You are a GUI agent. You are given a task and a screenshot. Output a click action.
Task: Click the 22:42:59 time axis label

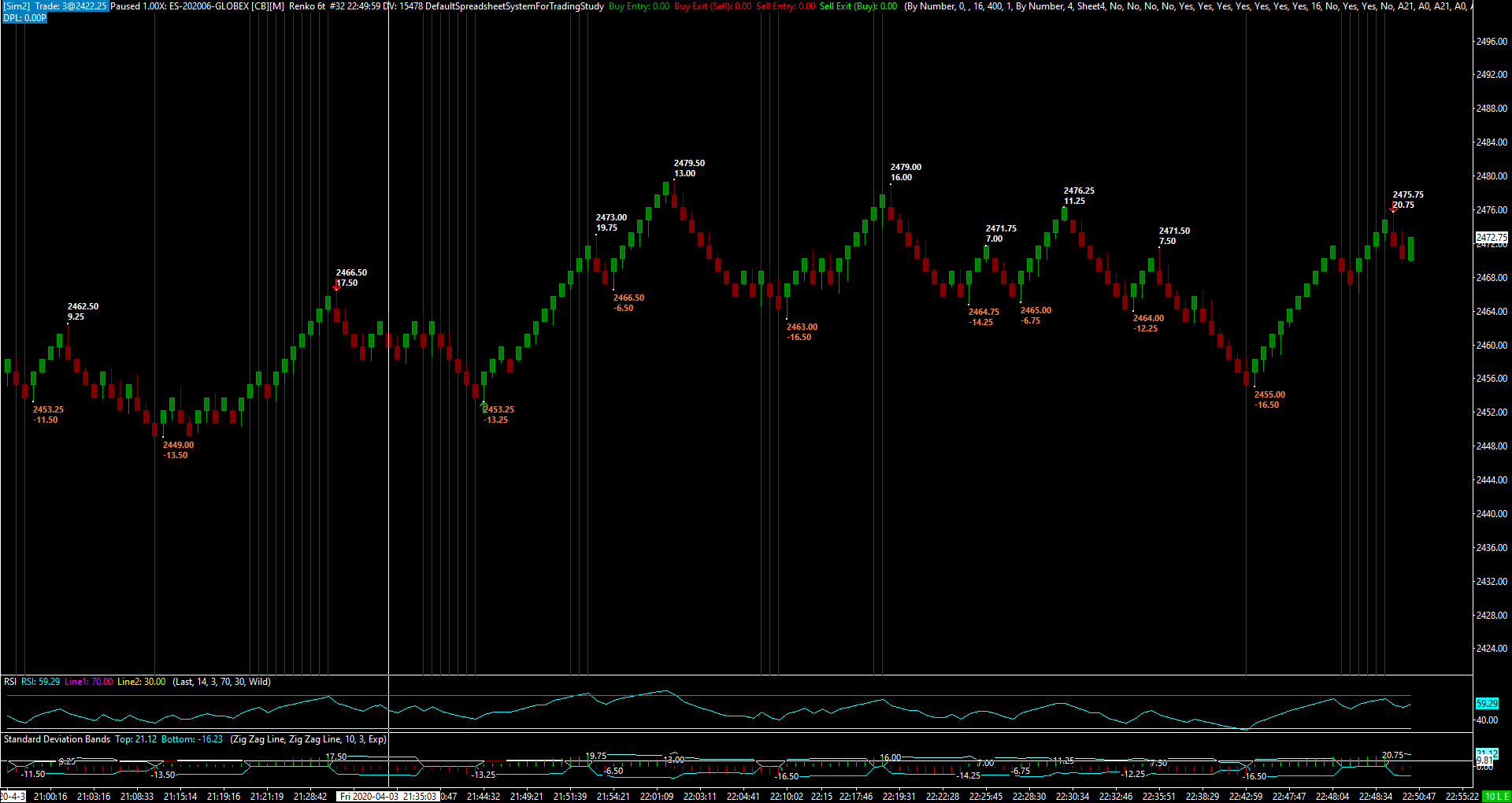(x=1246, y=797)
